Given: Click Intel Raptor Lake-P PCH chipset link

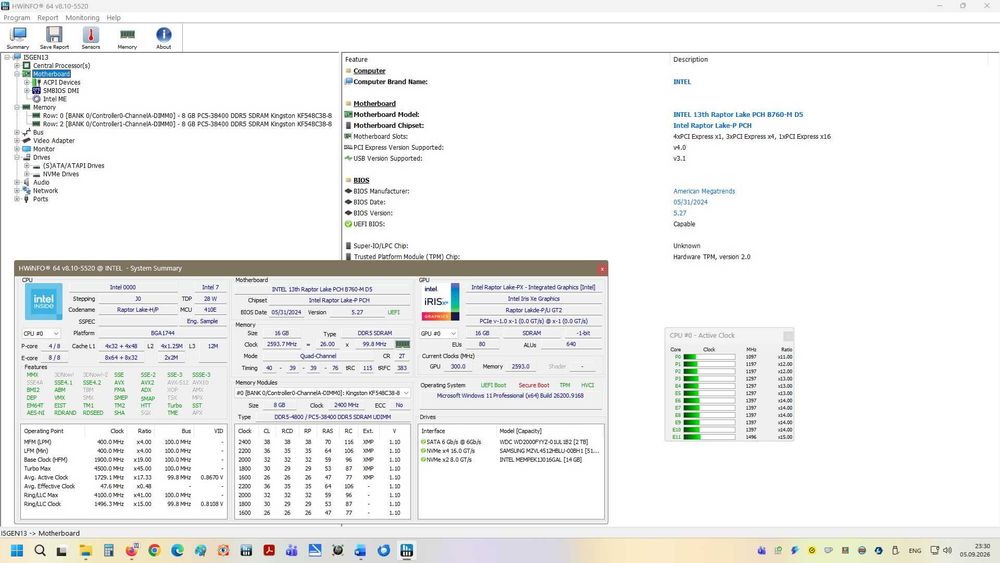Looking at the screenshot, I should [712, 126].
